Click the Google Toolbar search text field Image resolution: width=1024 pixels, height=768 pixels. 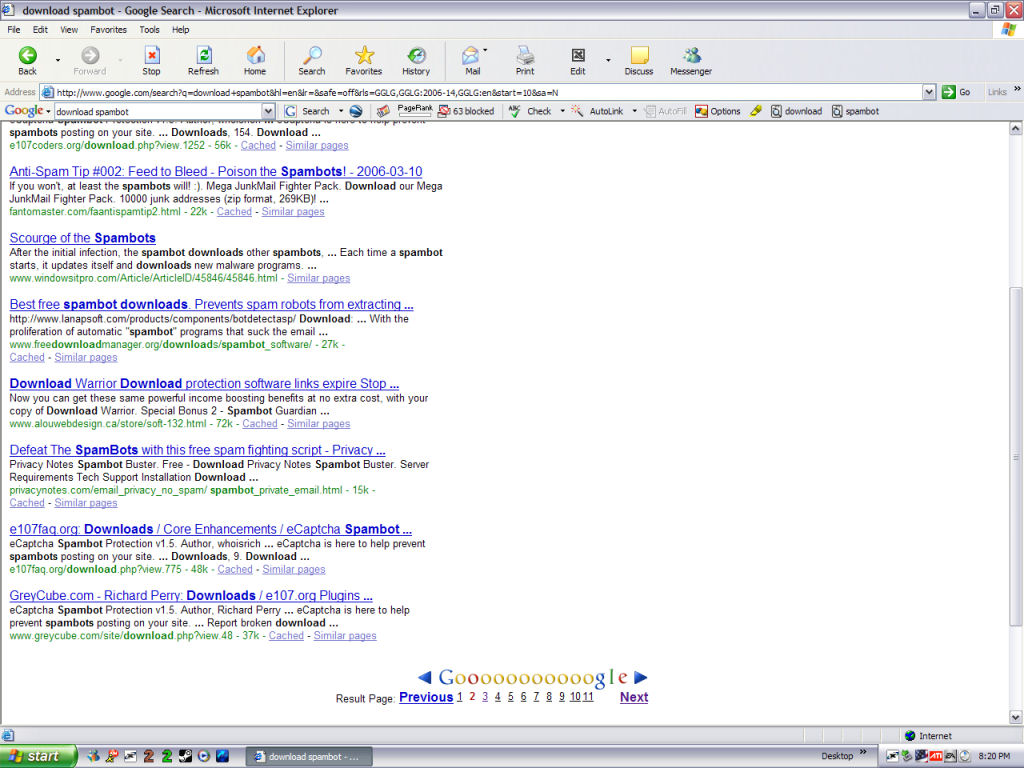pyautogui.click(x=158, y=112)
